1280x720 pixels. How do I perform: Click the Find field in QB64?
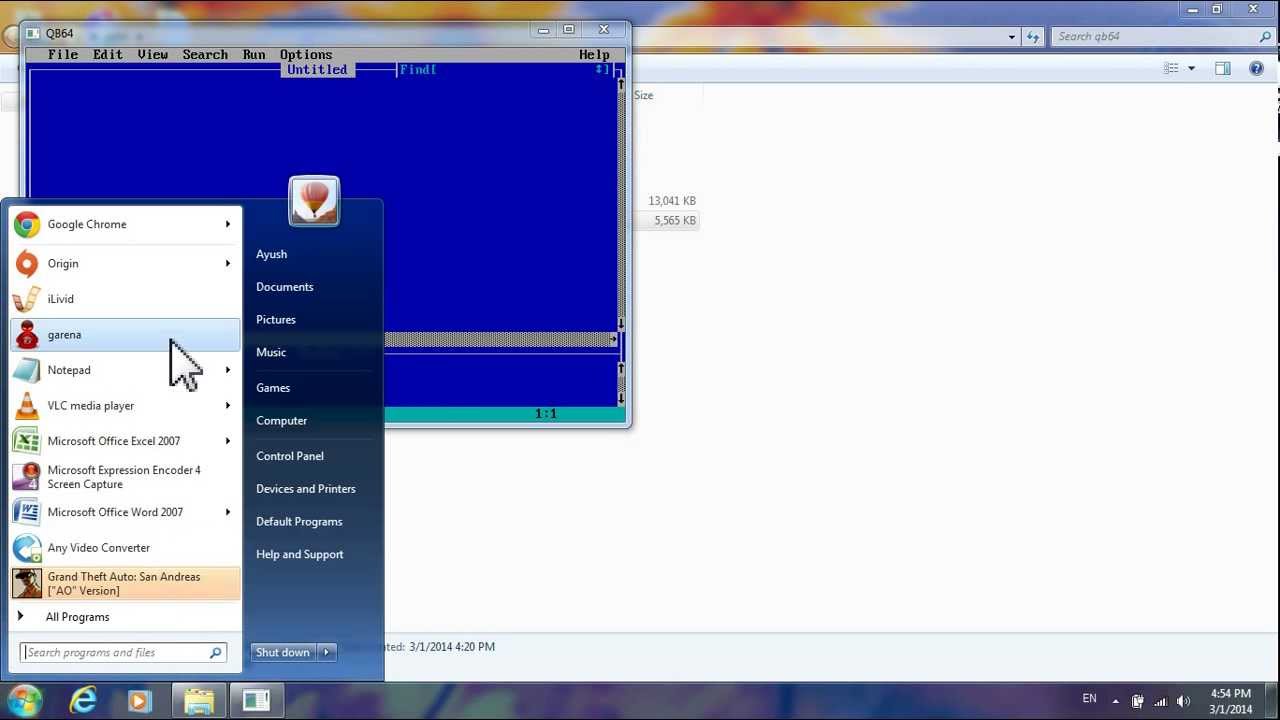click(505, 70)
